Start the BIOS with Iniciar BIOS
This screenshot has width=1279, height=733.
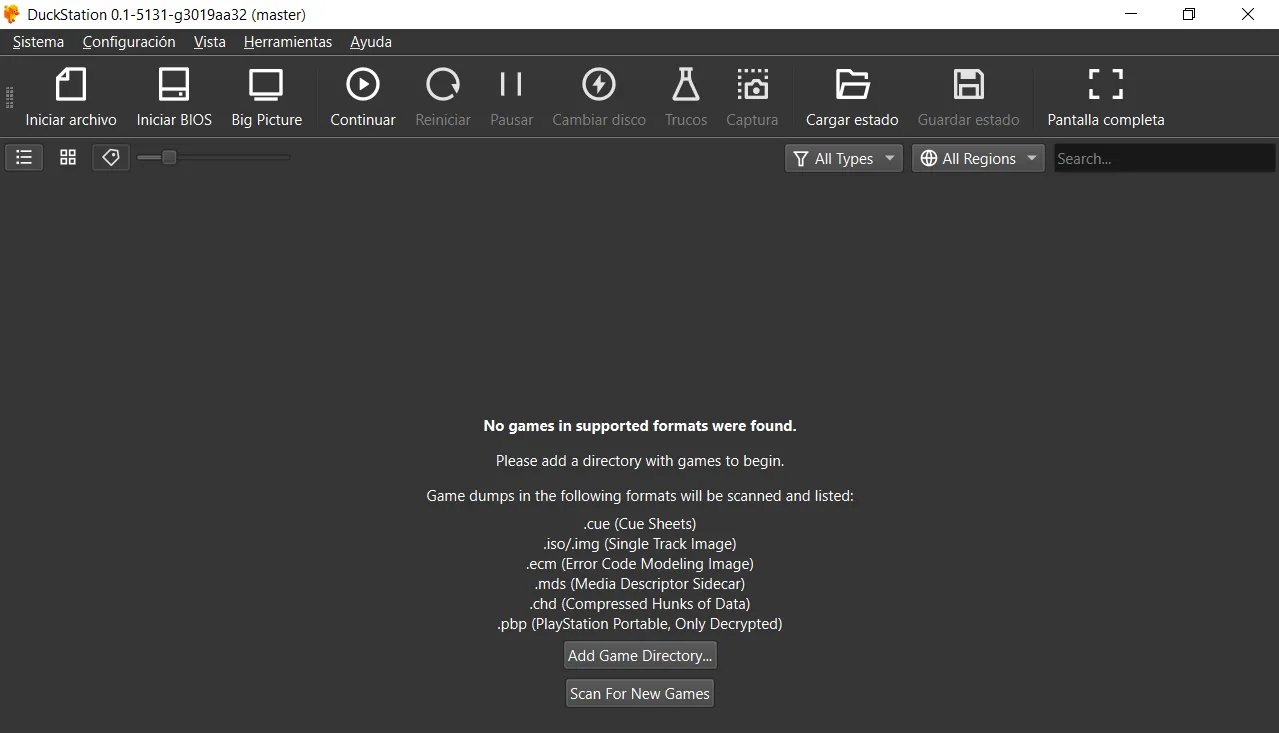click(x=174, y=85)
